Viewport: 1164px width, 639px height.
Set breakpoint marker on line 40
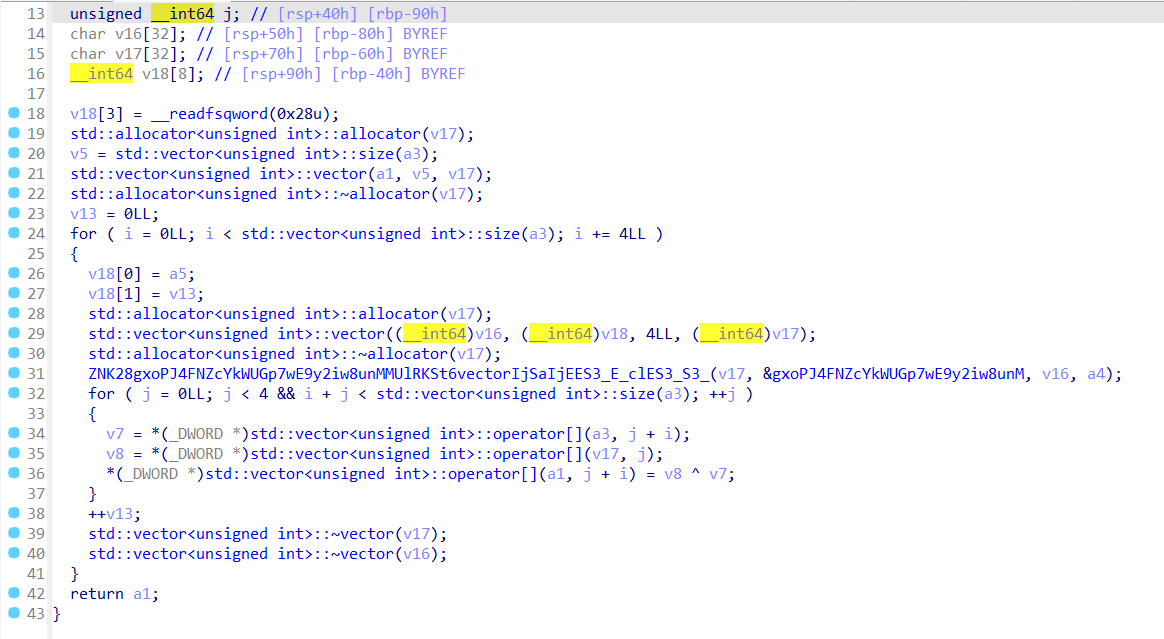click(13, 553)
